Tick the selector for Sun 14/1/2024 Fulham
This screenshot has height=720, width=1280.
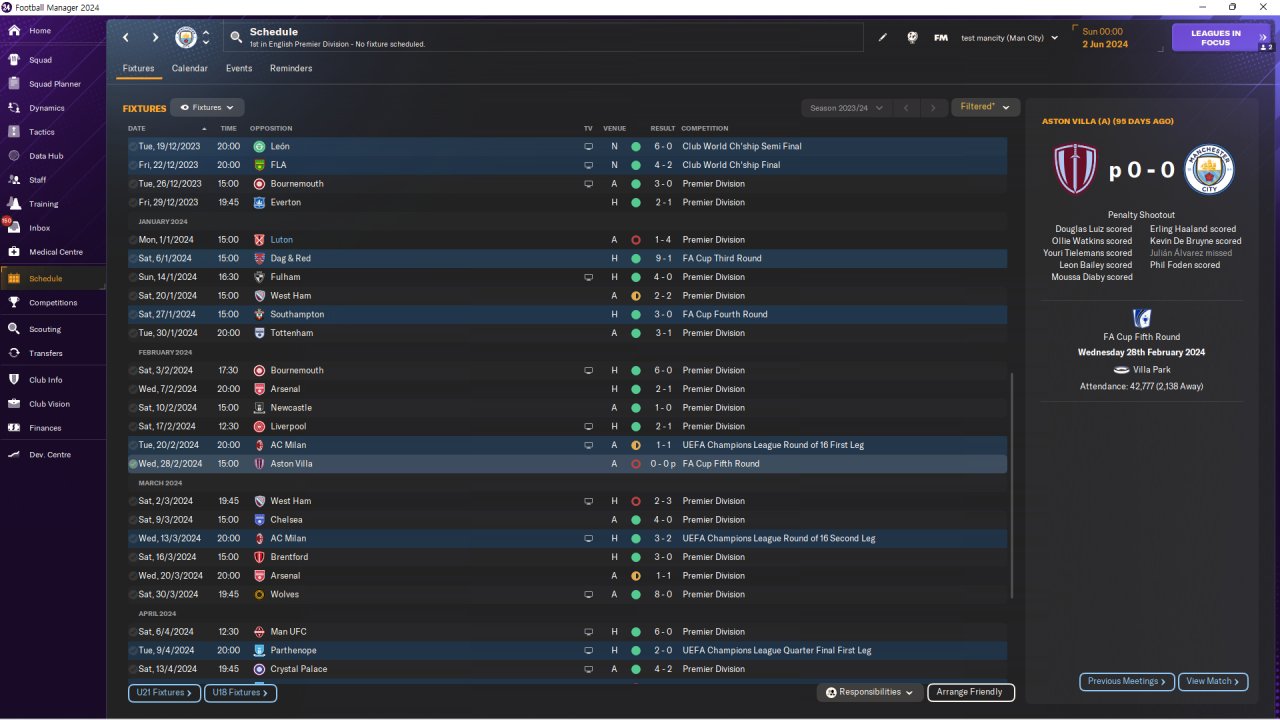[133, 277]
